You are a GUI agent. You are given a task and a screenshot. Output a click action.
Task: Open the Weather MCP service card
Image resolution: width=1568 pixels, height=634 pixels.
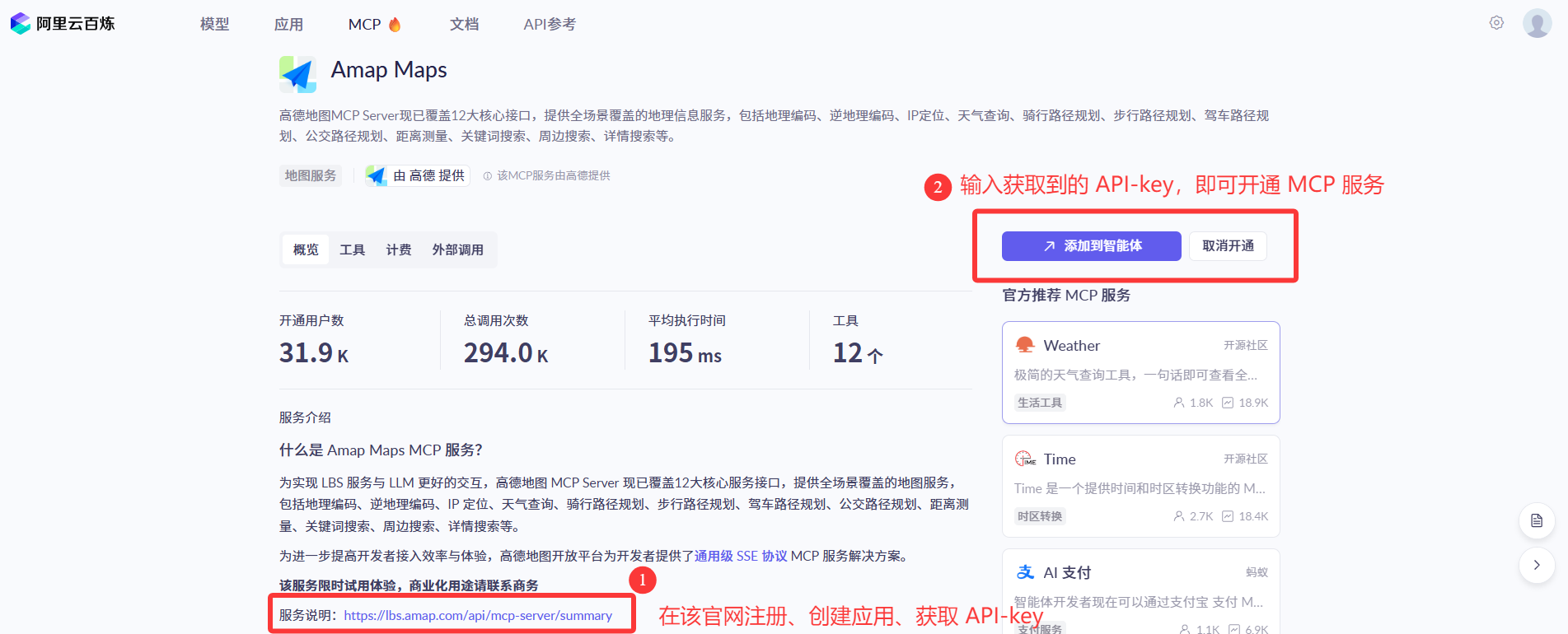(1140, 372)
